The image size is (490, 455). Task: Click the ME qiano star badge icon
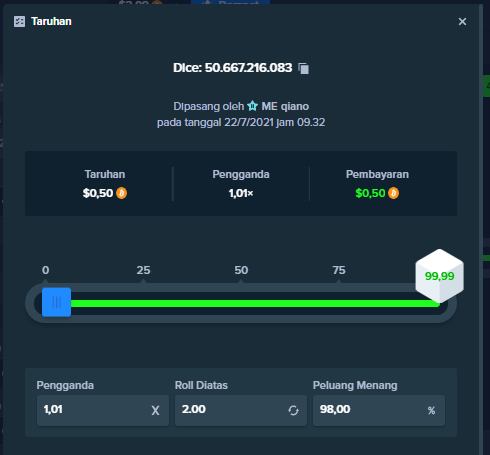point(252,106)
